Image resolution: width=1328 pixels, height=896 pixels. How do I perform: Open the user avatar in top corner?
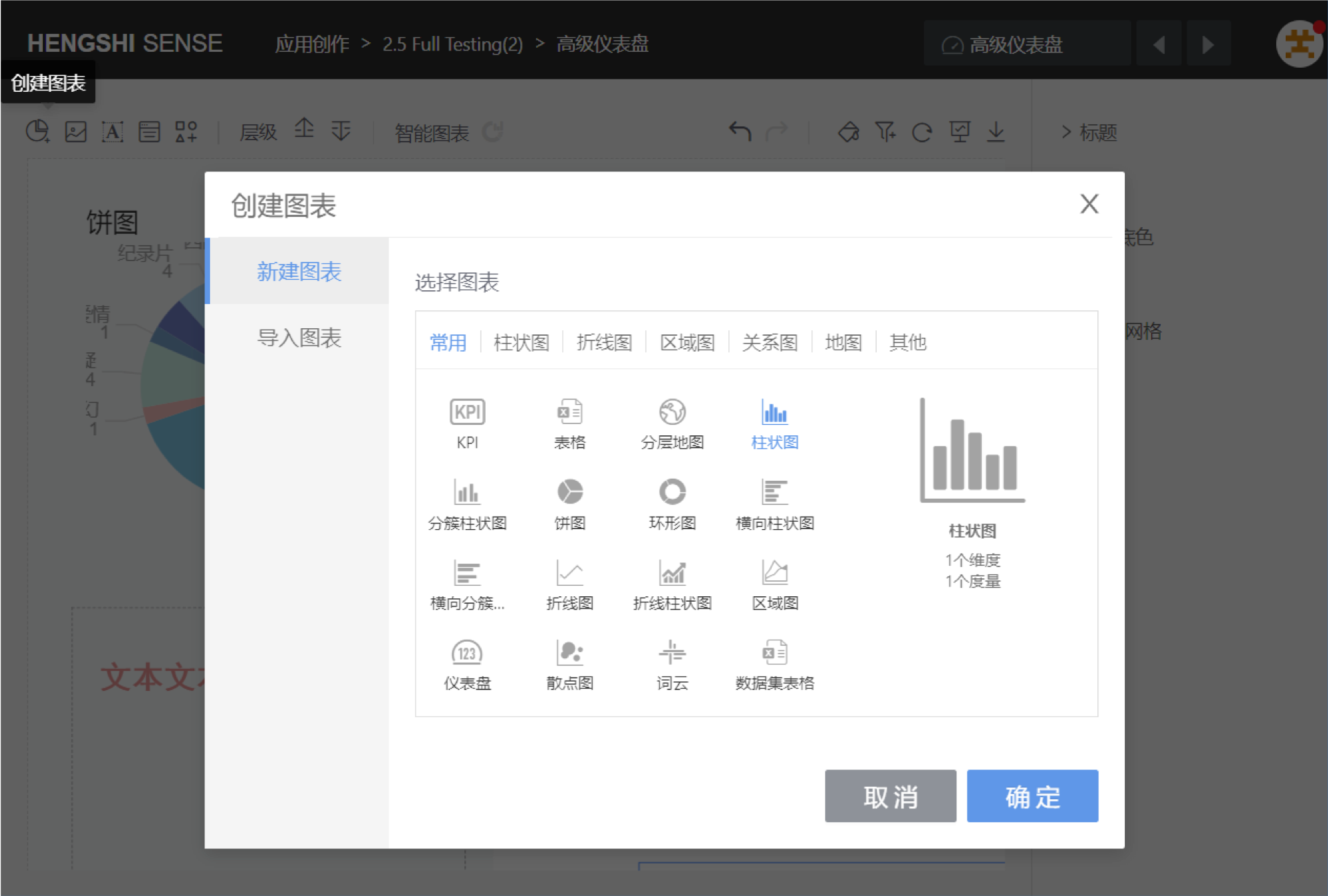[1299, 44]
